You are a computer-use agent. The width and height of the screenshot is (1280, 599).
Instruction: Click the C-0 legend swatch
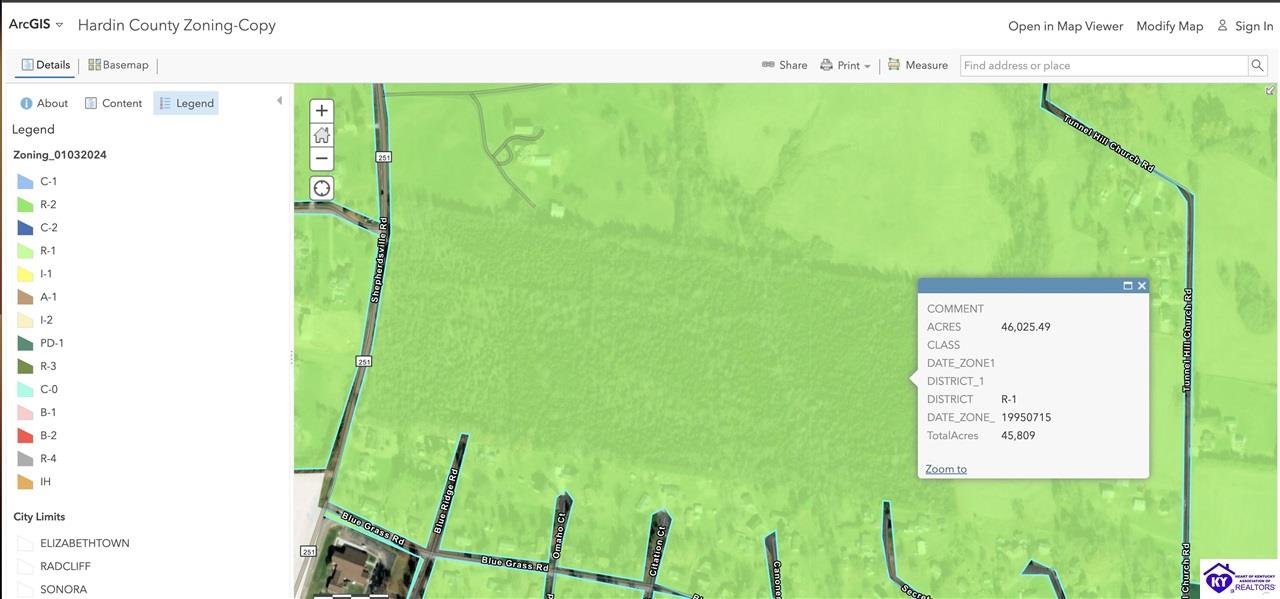(26, 389)
